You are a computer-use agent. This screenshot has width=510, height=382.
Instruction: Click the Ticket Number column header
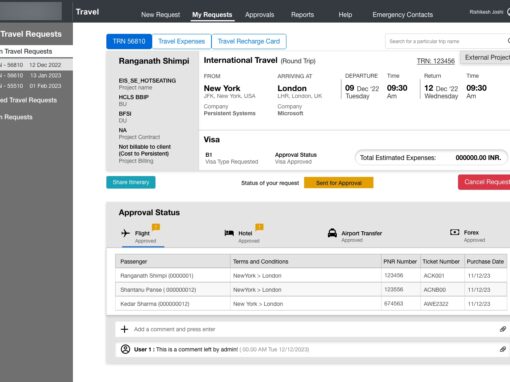click(442, 261)
